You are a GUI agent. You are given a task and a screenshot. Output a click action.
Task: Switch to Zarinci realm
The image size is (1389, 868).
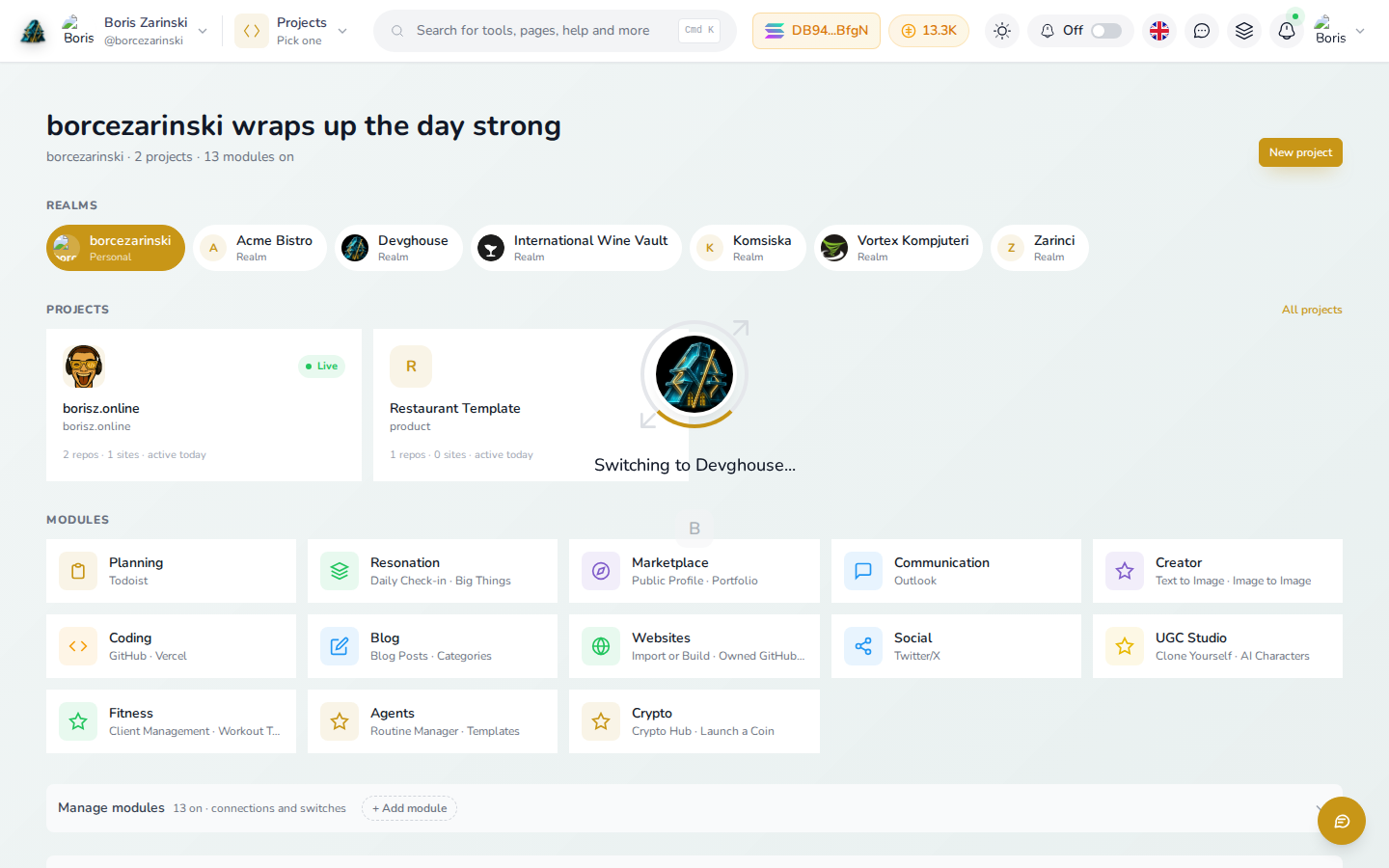point(1040,248)
